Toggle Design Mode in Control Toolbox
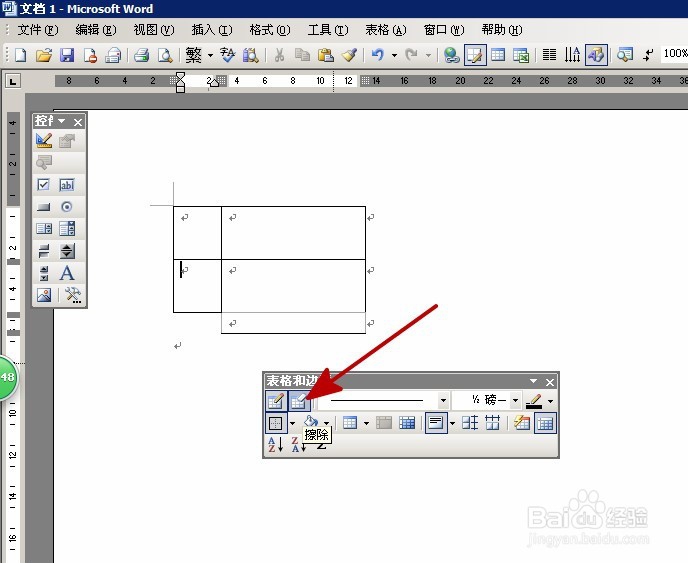Screen dimensions: 688x563 [44, 141]
